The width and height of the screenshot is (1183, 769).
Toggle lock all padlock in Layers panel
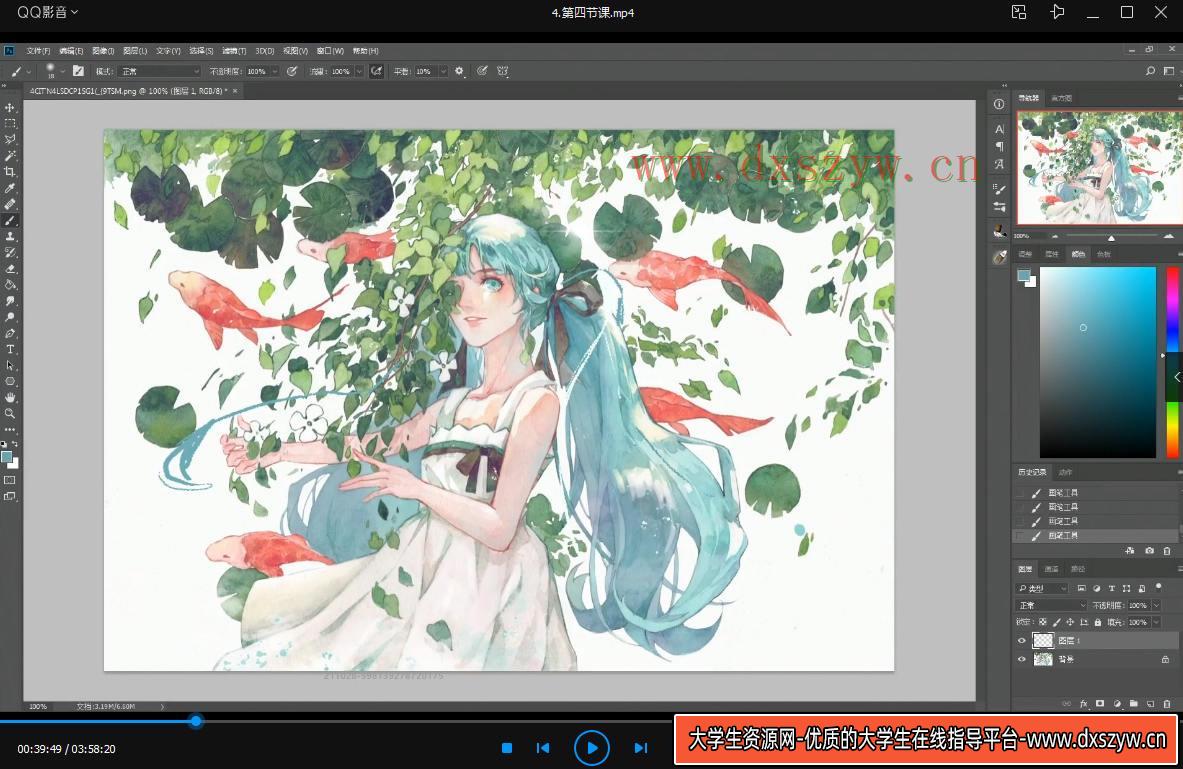point(1098,623)
